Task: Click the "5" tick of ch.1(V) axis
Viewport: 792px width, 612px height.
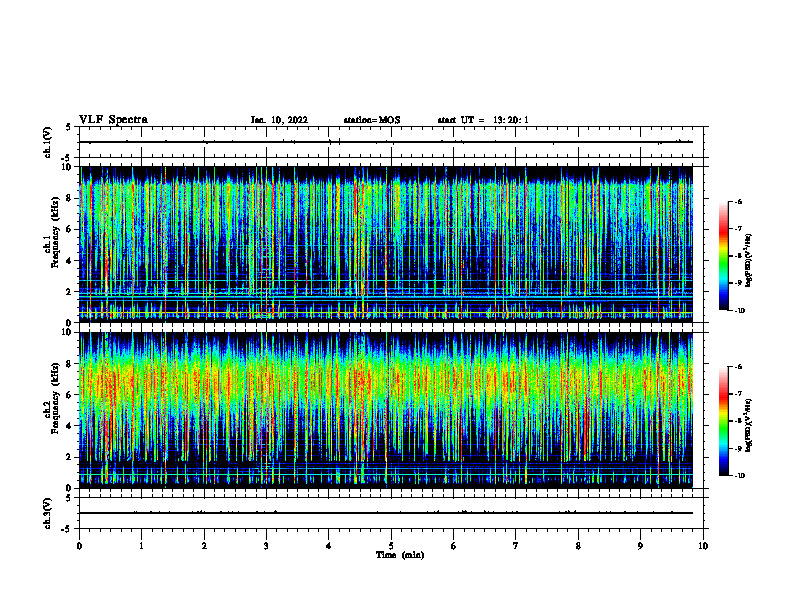Action: point(69,127)
